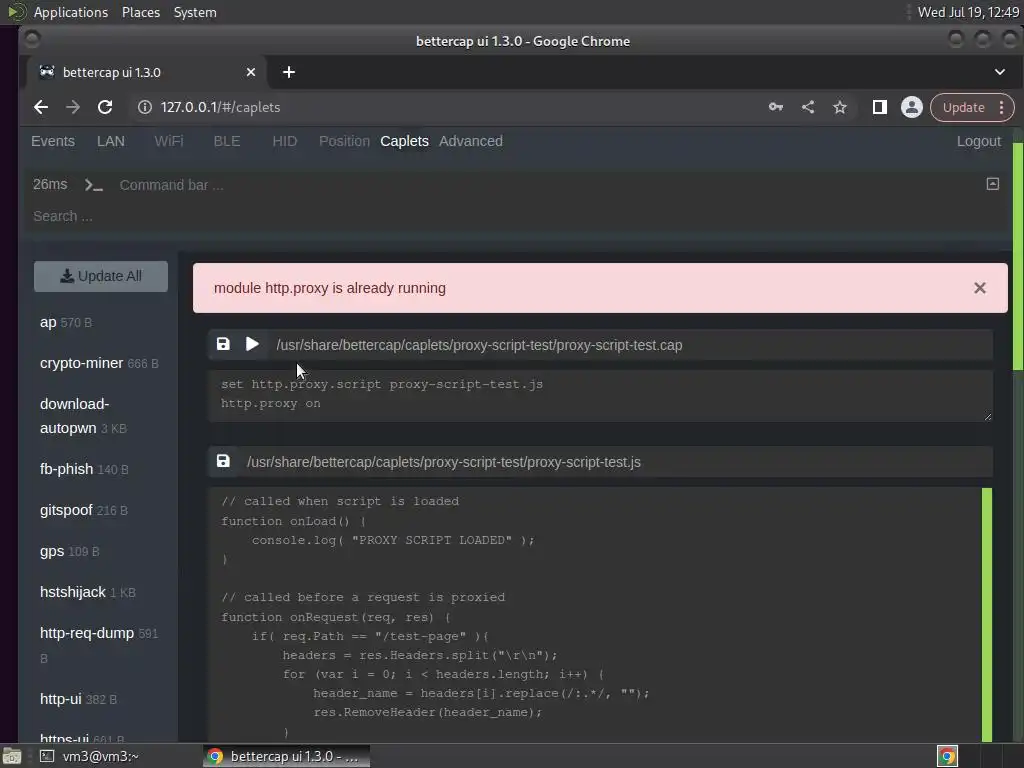Go forward in Chrome history

[72, 107]
